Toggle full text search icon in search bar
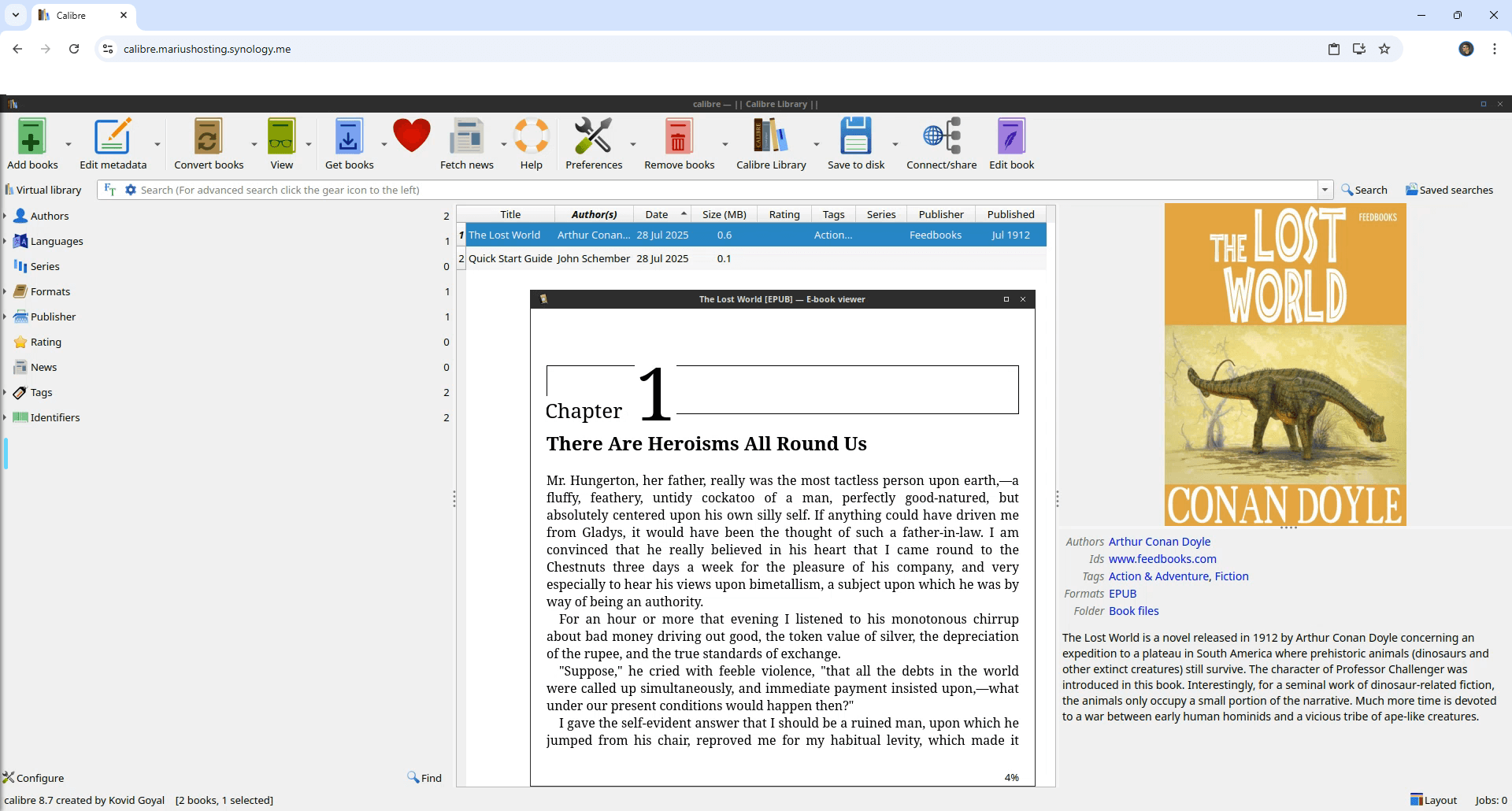 tap(109, 190)
